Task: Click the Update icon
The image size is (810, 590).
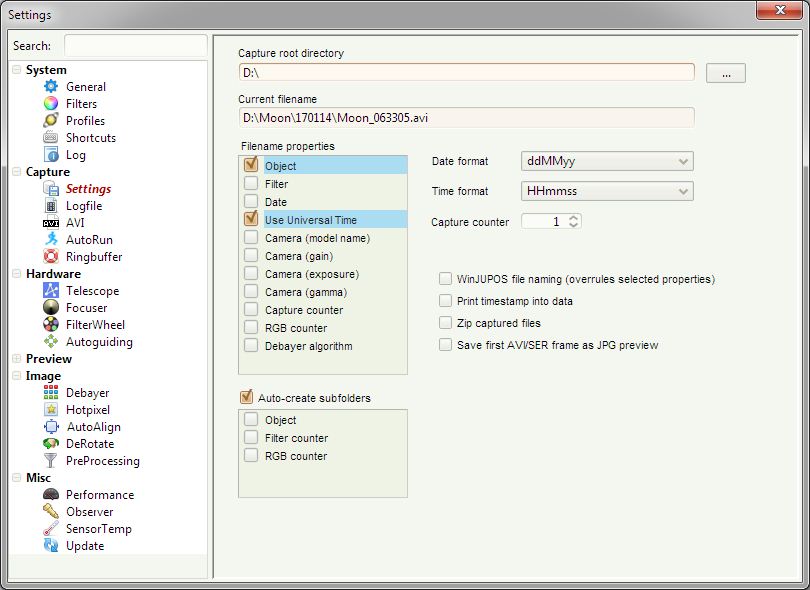Action: coord(51,546)
